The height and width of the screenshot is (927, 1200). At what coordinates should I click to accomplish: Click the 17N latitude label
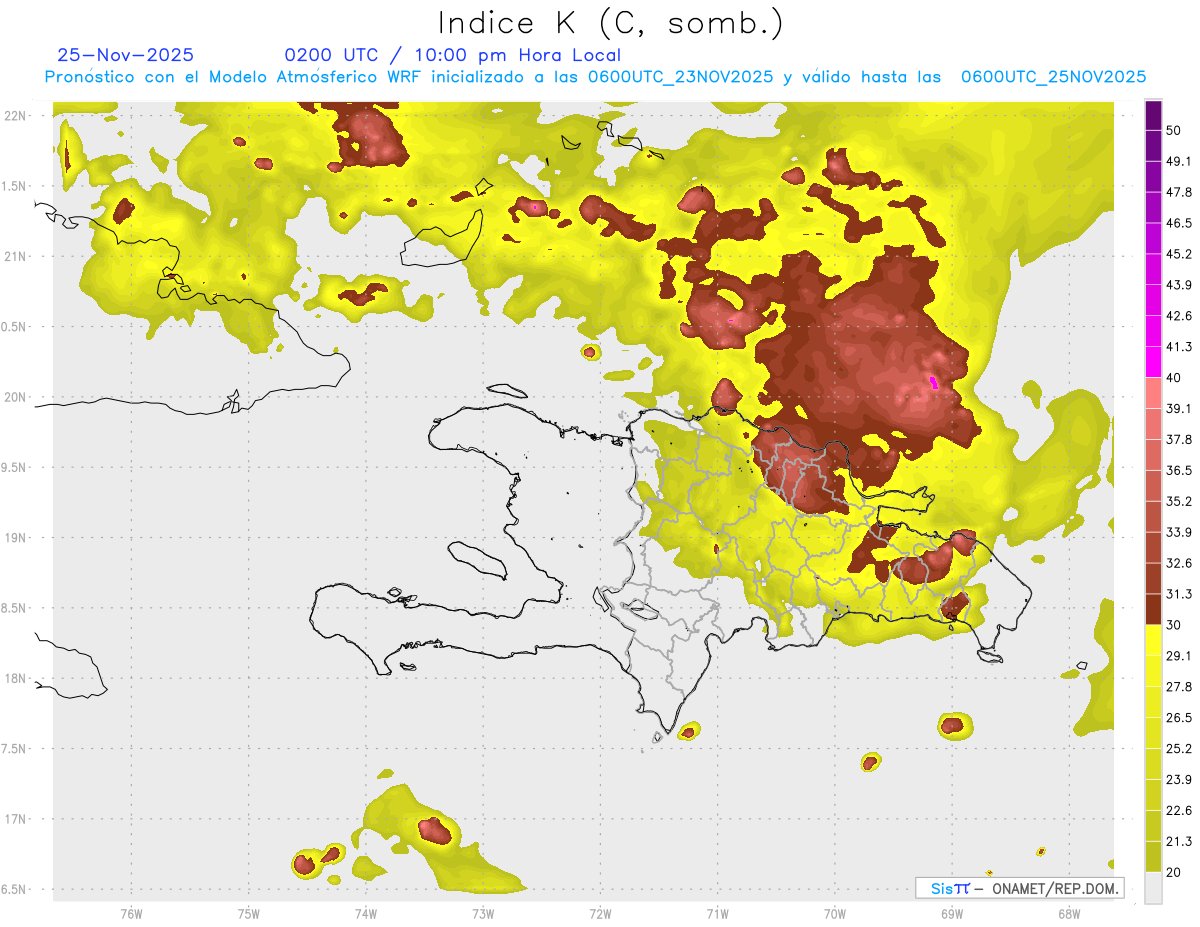(x=14, y=820)
